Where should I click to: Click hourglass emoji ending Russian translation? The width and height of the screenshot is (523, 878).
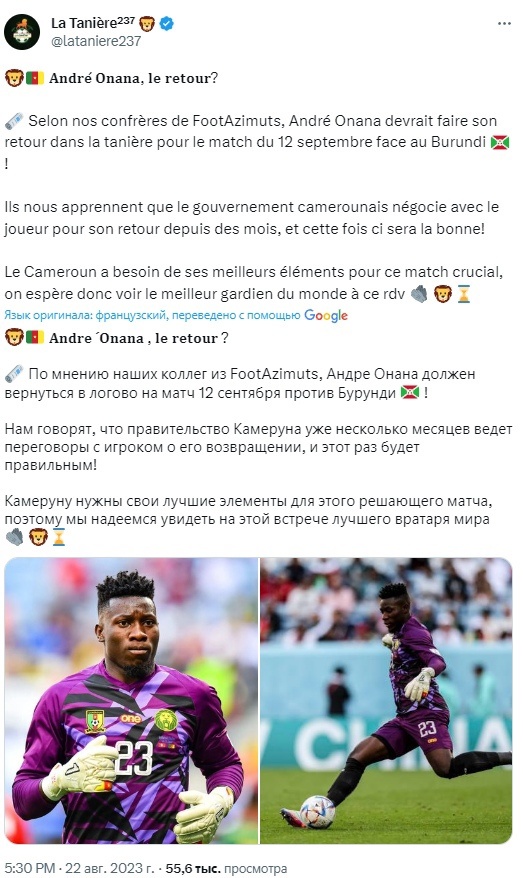[59, 538]
